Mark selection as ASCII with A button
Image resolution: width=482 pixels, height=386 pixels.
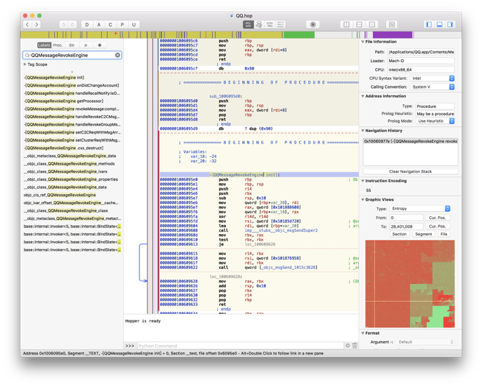pyautogui.click(x=99, y=25)
